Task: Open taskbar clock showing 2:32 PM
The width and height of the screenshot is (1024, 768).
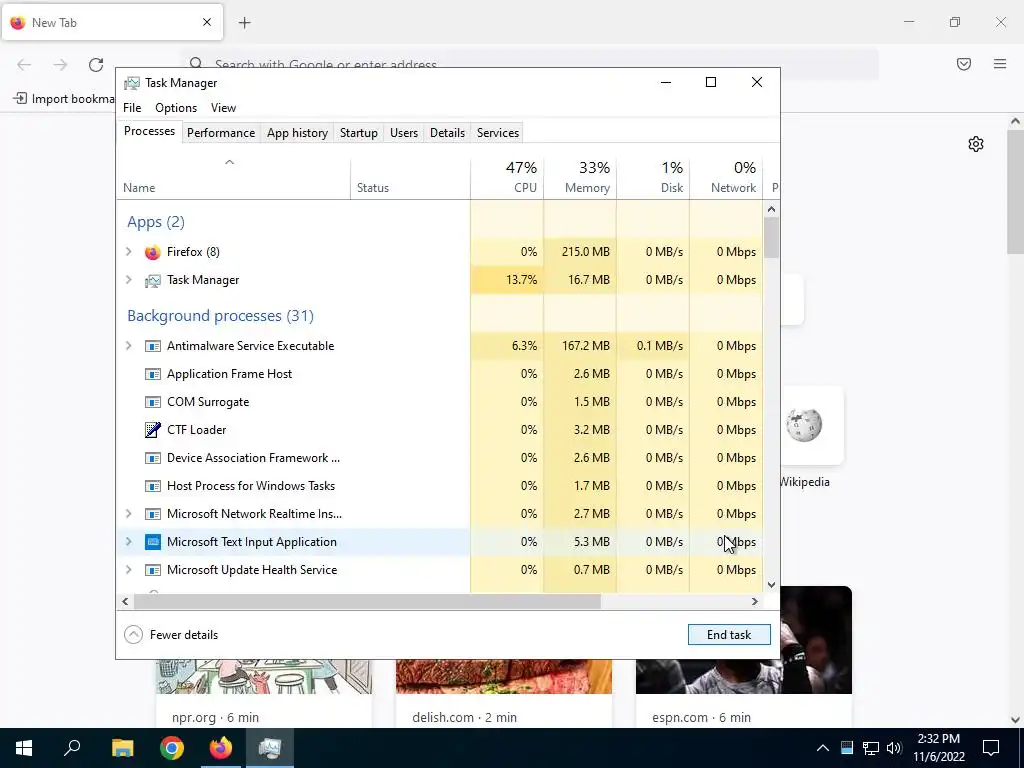Action: (x=938, y=748)
